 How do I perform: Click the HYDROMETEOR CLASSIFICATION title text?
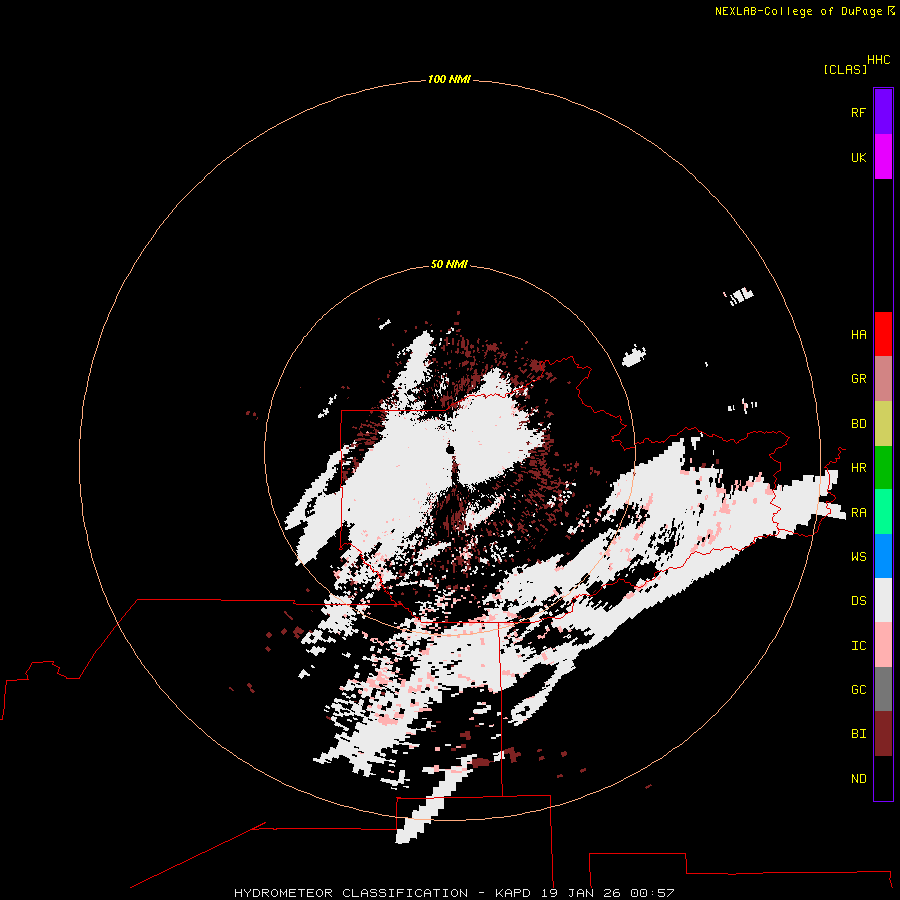click(x=351, y=893)
